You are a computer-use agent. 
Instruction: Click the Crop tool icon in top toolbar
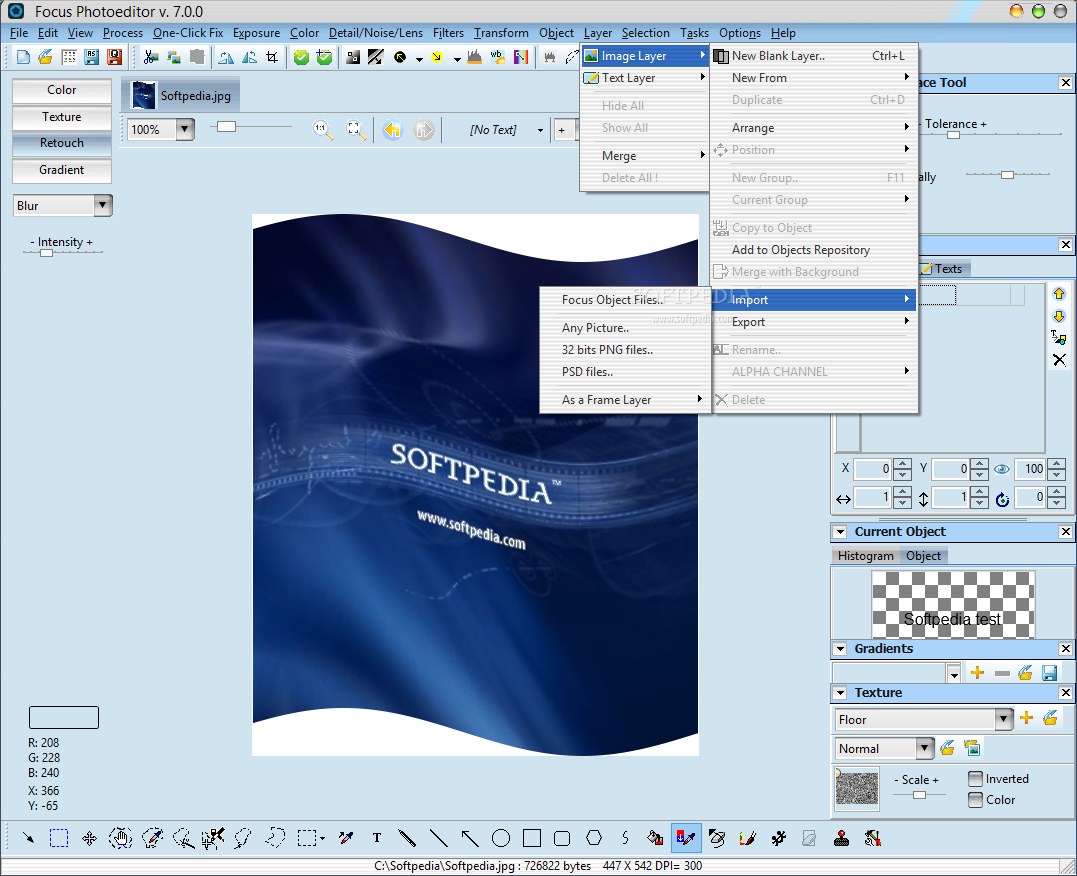click(273, 57)
